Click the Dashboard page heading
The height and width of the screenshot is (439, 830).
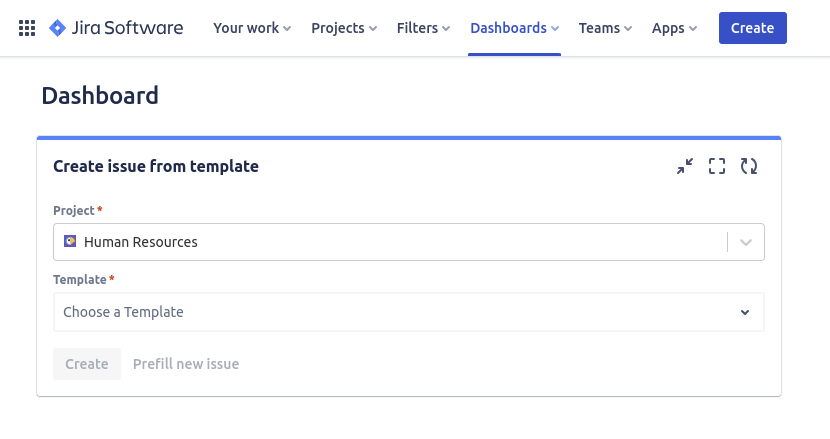(x=100, y=96)
